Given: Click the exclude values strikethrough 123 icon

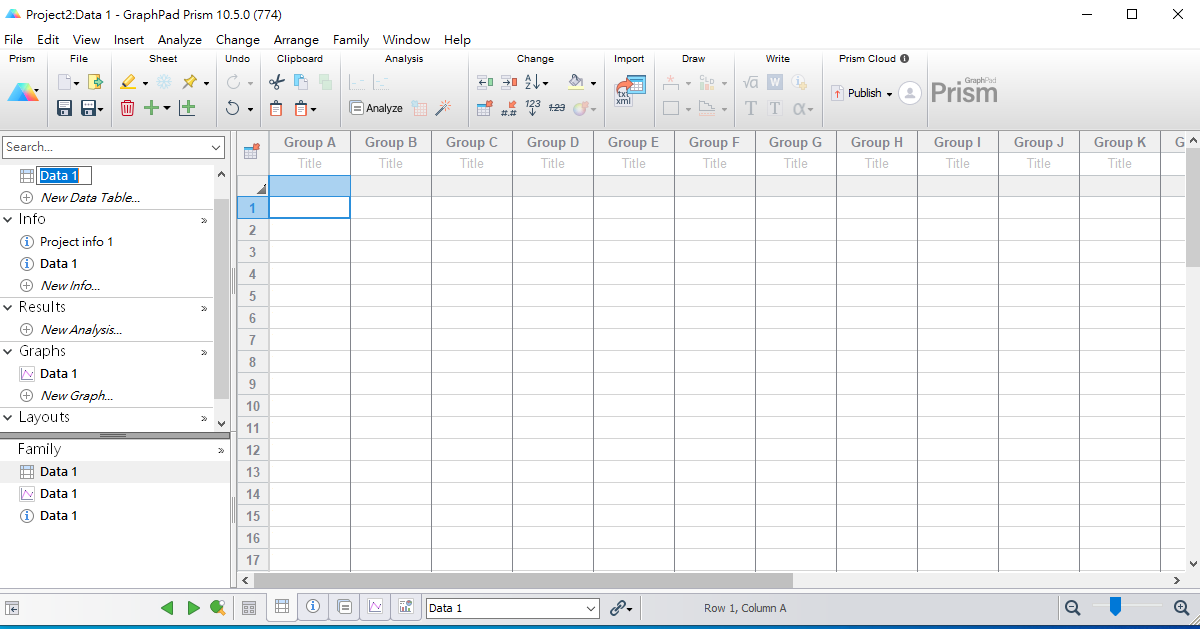Looking at the screenshot, I should (557, 107).
